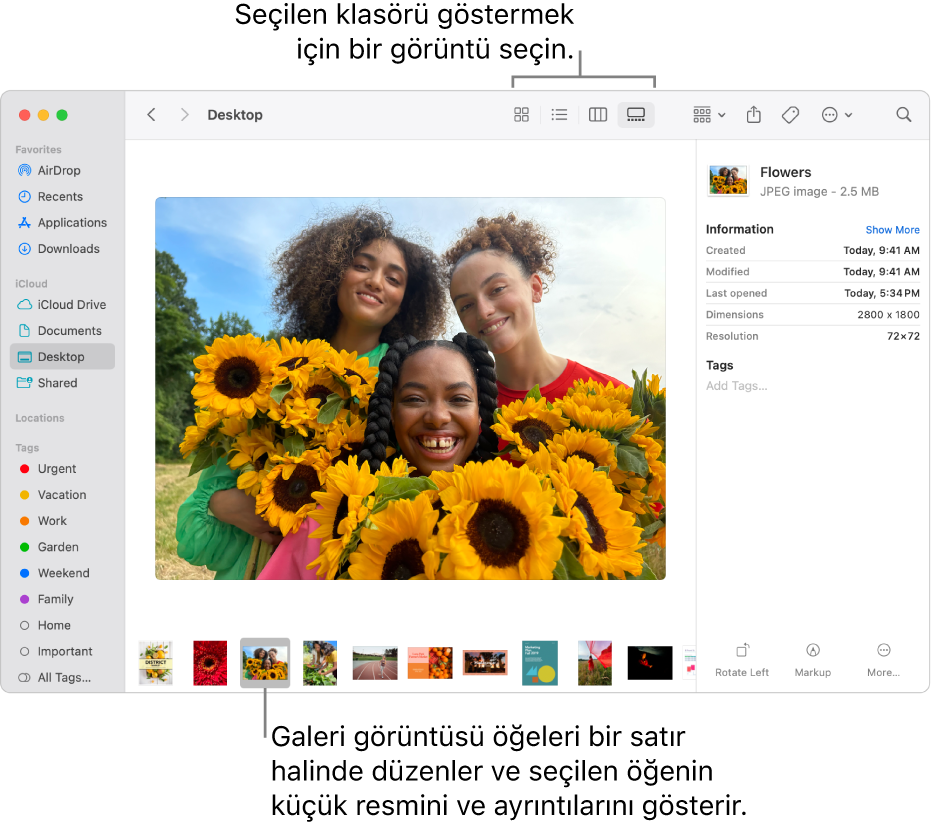Click the Add Tags… field

click(x=736, y=386)
